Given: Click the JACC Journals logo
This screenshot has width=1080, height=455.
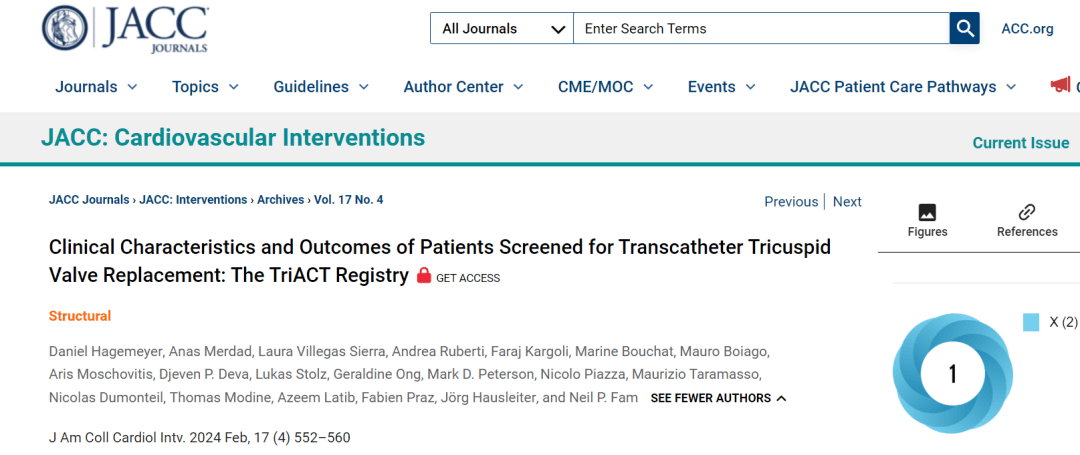Looking at the screenshot, I should pyautogui.click(x=126, y=28).
